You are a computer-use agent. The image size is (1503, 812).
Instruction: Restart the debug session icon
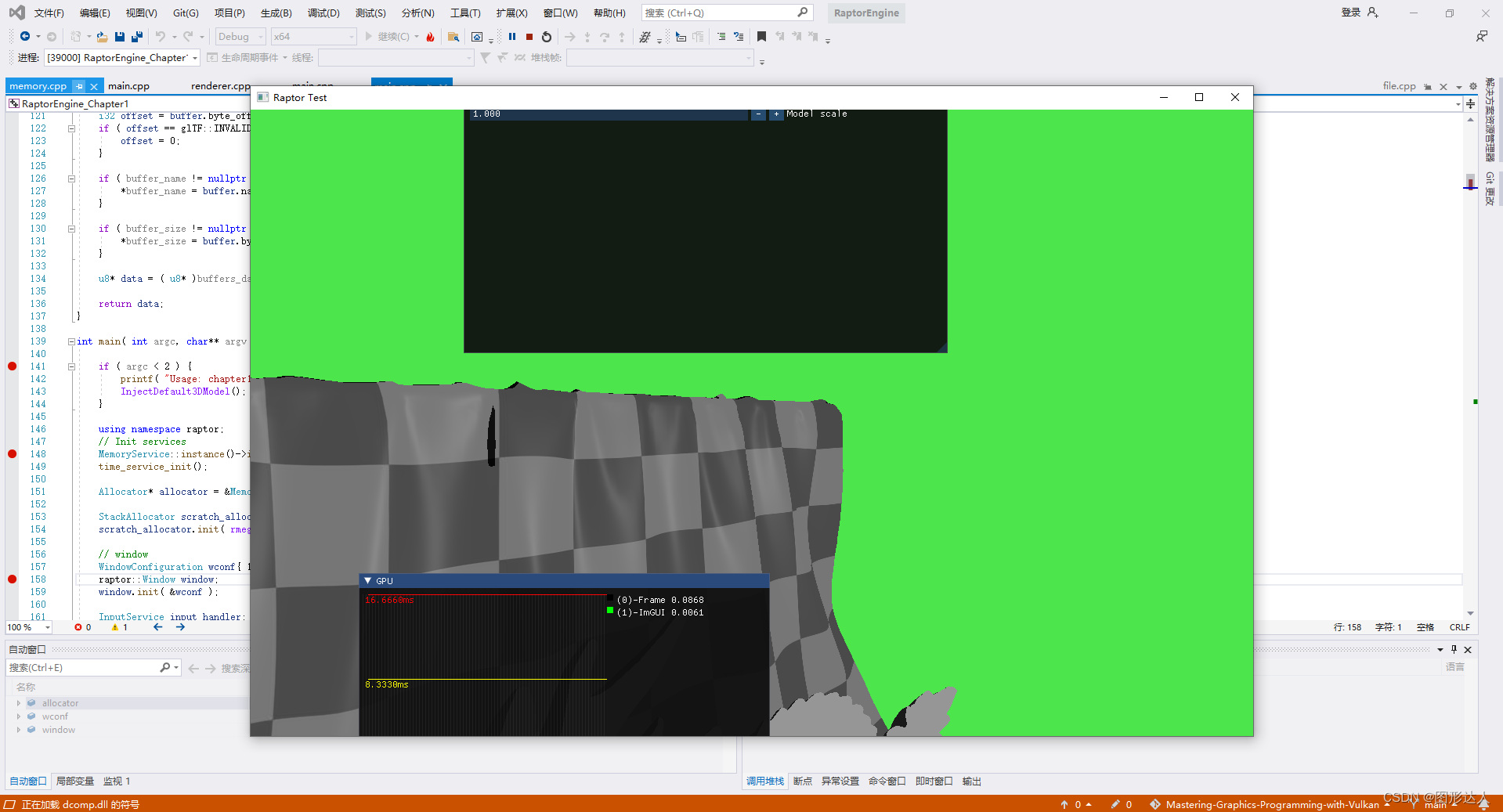546,36
